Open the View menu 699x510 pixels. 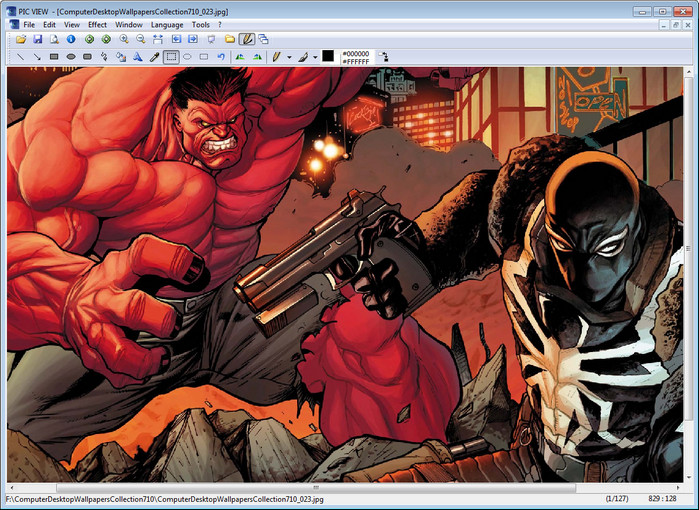pyautogui.click(x=72, y=25)
